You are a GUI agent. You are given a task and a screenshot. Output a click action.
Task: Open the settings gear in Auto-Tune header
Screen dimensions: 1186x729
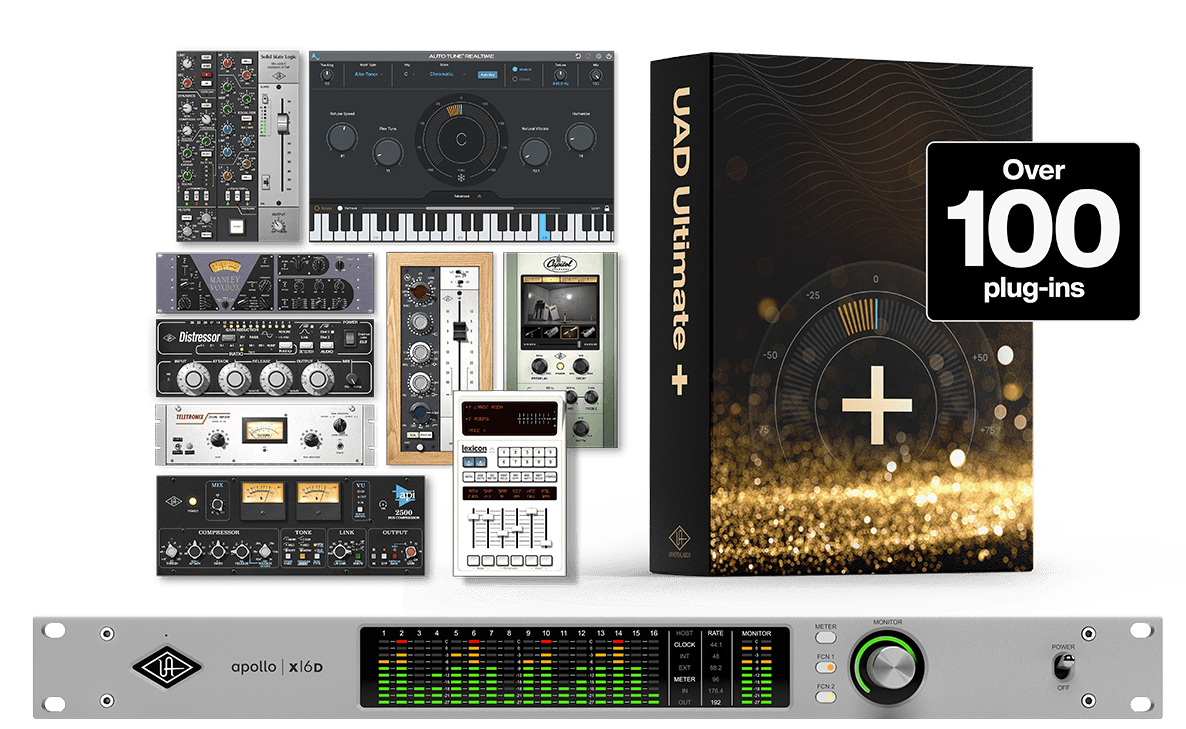(598, 56)
